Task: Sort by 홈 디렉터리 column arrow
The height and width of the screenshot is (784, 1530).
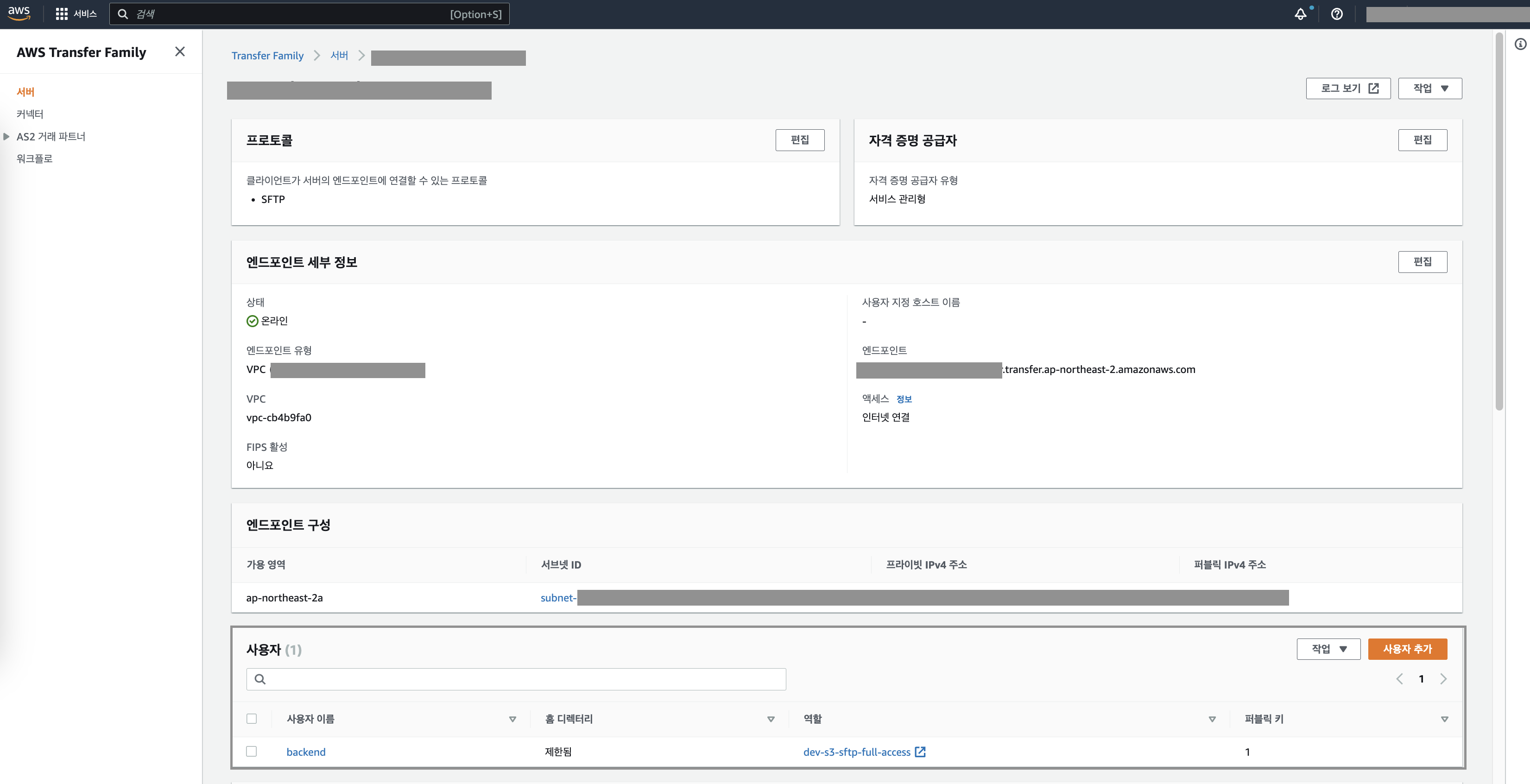Action: point(771,719)
